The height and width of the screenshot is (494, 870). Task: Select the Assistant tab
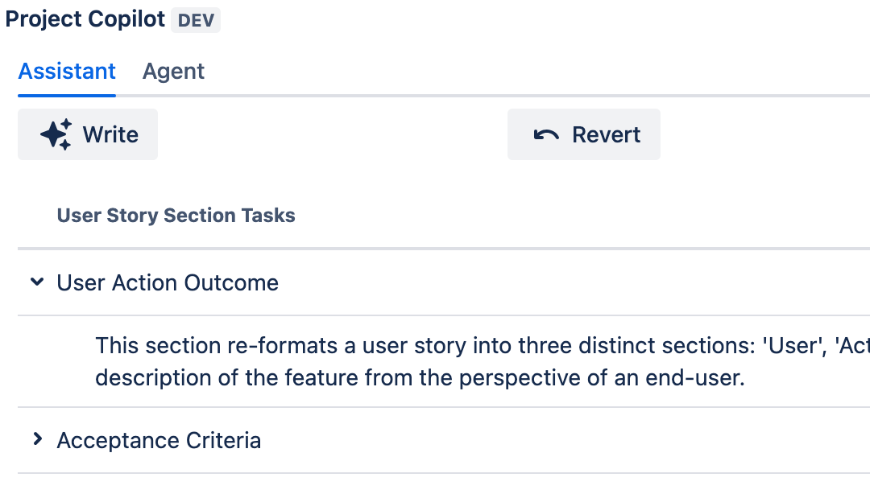[67, 72]
